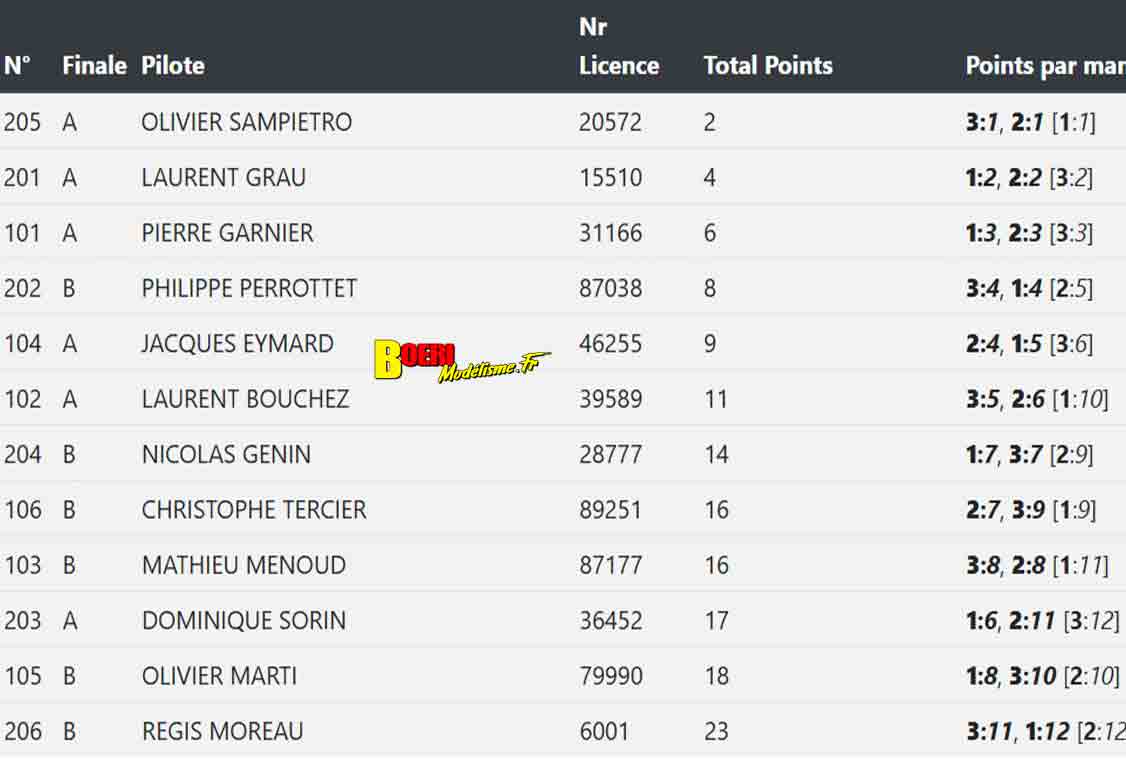Select NICOLAS GENIN row
Screen dimensions: 1126x760
[563, 454]
